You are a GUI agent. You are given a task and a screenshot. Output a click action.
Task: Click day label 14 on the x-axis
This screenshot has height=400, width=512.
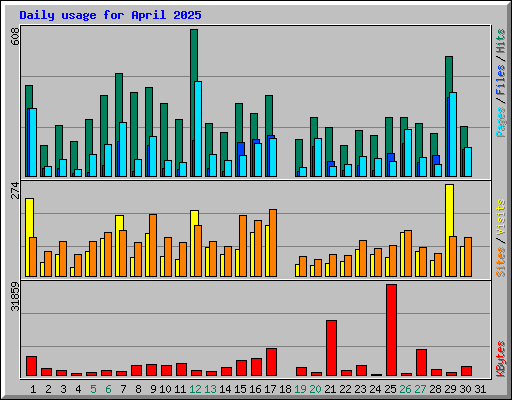[x=225, y=389]
